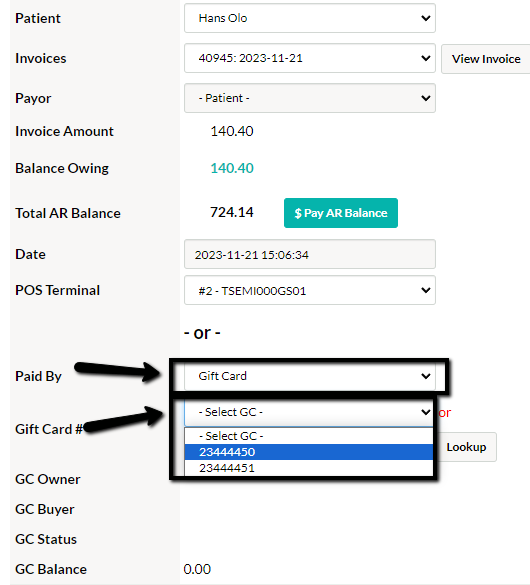
Task: Click the chevron arrow on Select GC dropdown
Action: 426,412
